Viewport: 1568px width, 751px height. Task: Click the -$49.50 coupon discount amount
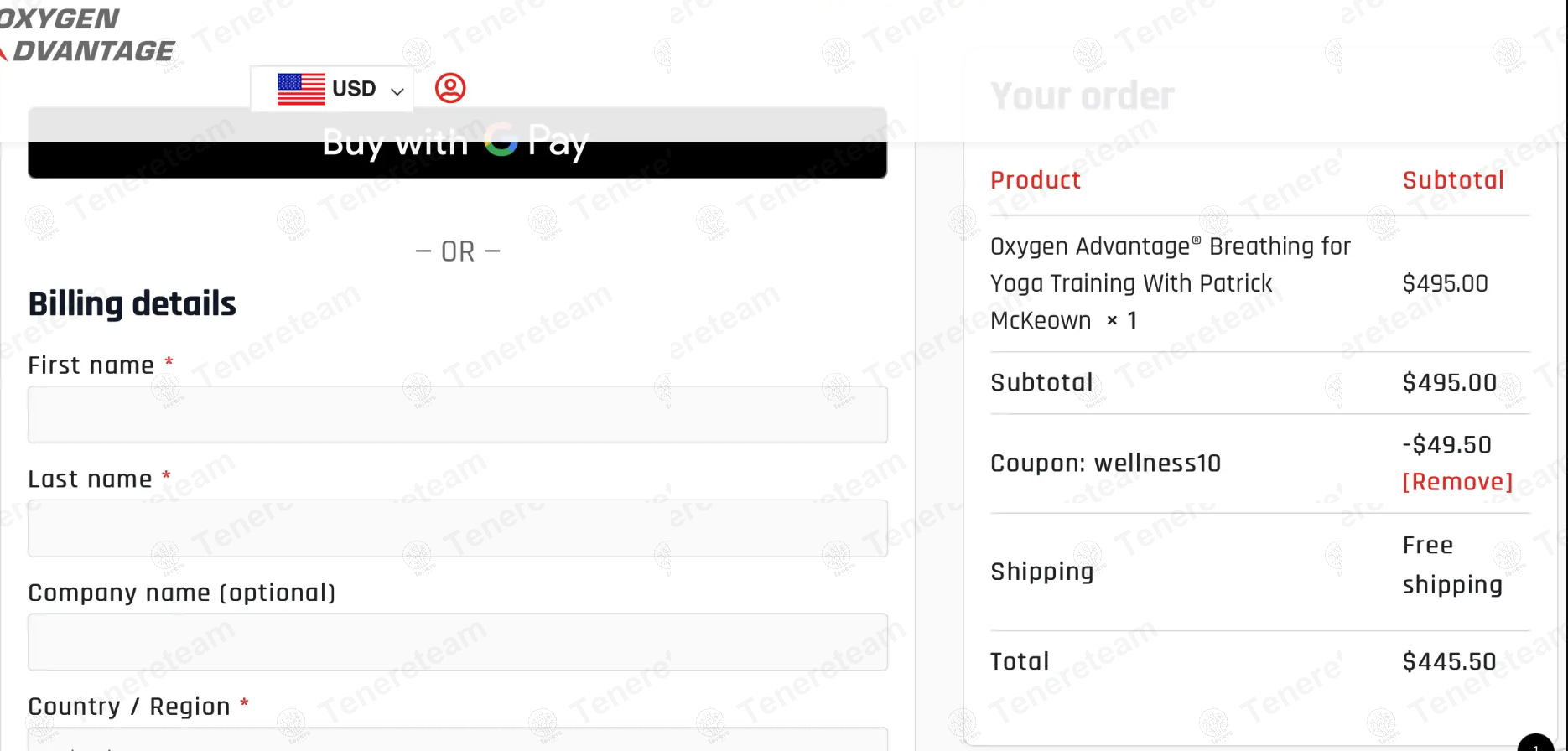[x=1446, y=444]
